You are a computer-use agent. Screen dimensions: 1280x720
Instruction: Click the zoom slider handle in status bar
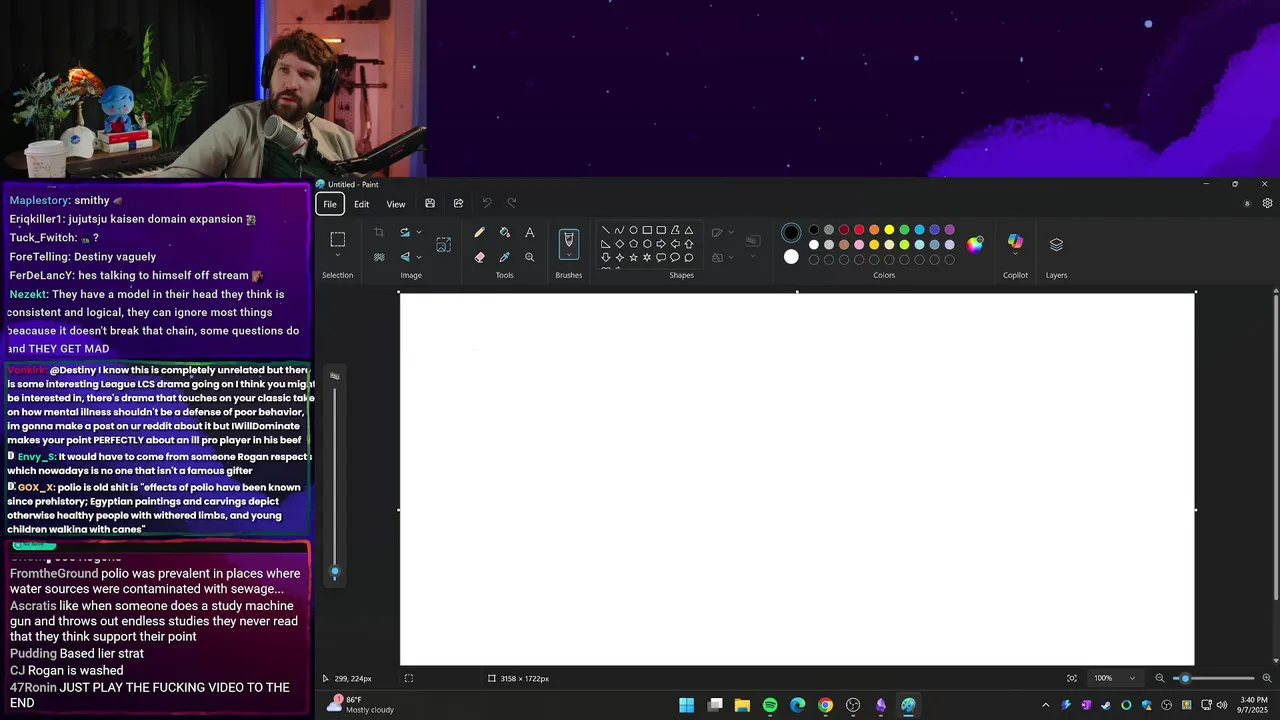point(1185,678)
